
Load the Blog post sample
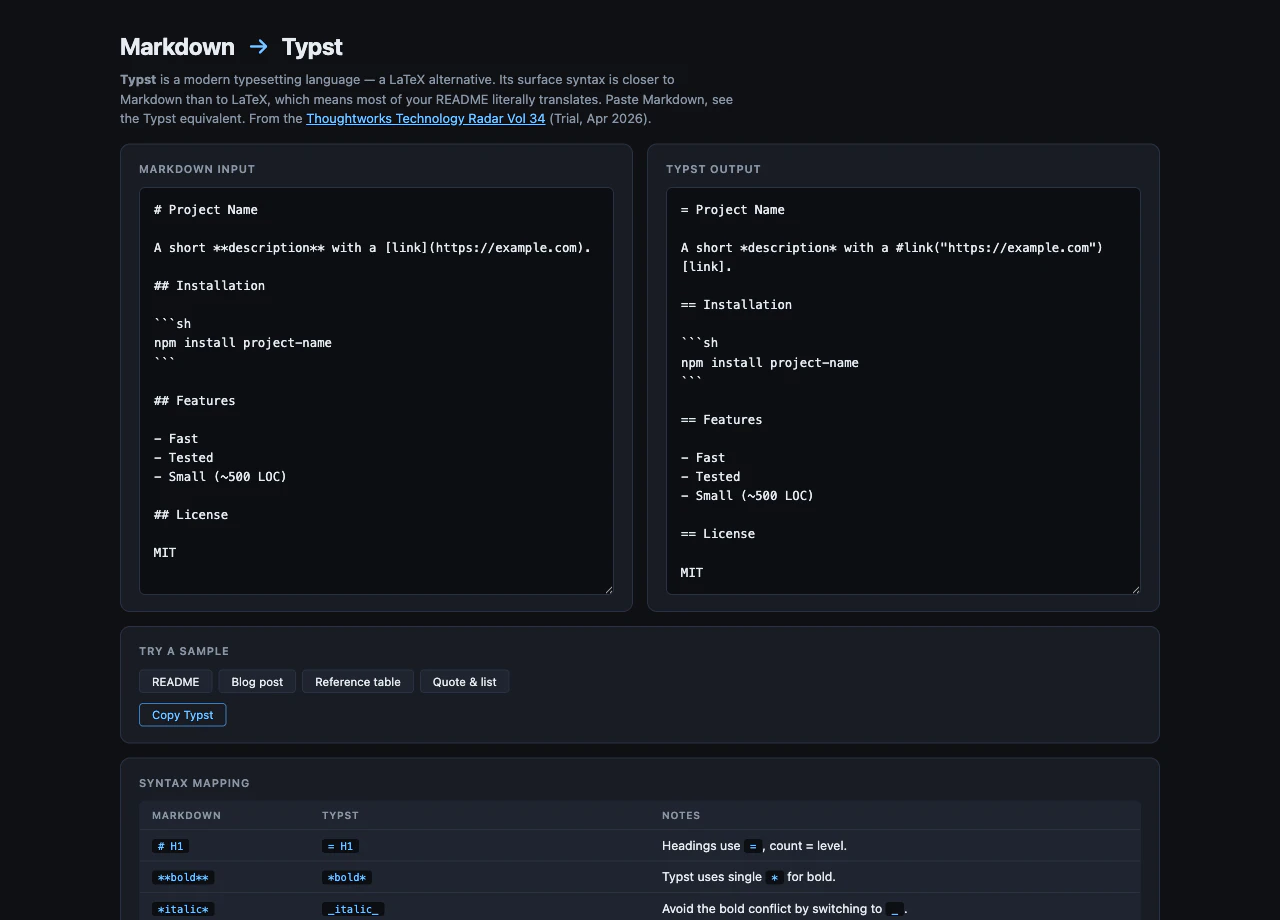[x=257, y=682]
